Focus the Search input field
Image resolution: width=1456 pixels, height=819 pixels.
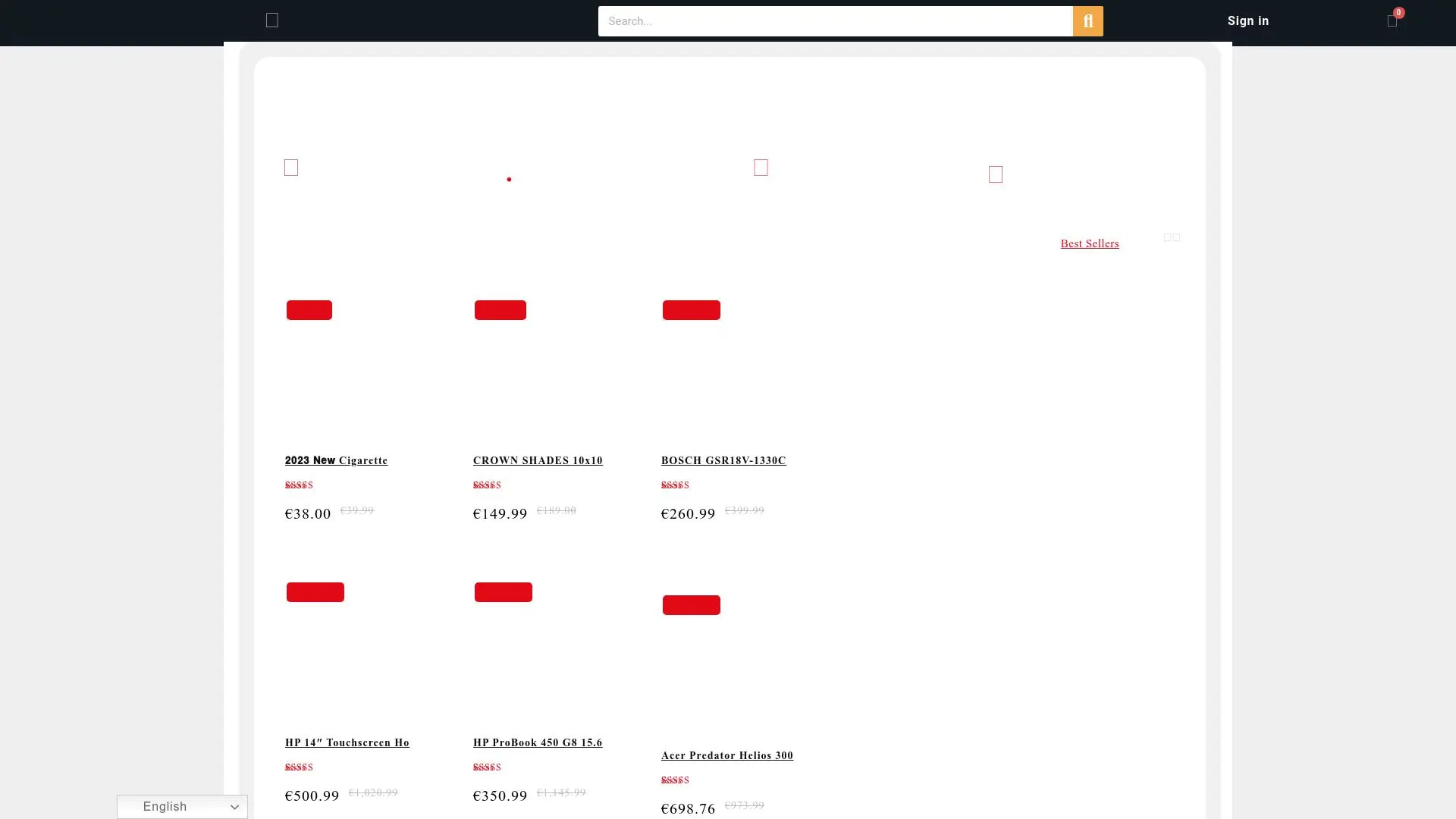click(834, 21)
